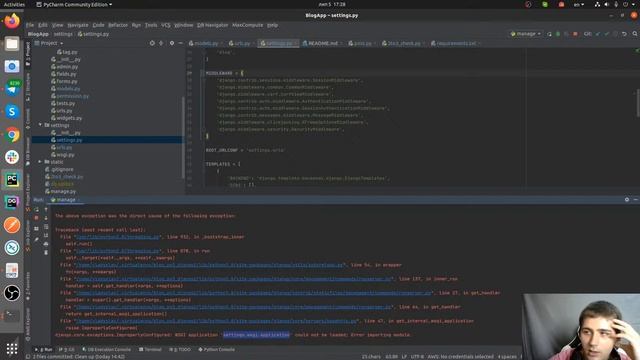Toggle the Favorites side tool window

click(28, 287)
